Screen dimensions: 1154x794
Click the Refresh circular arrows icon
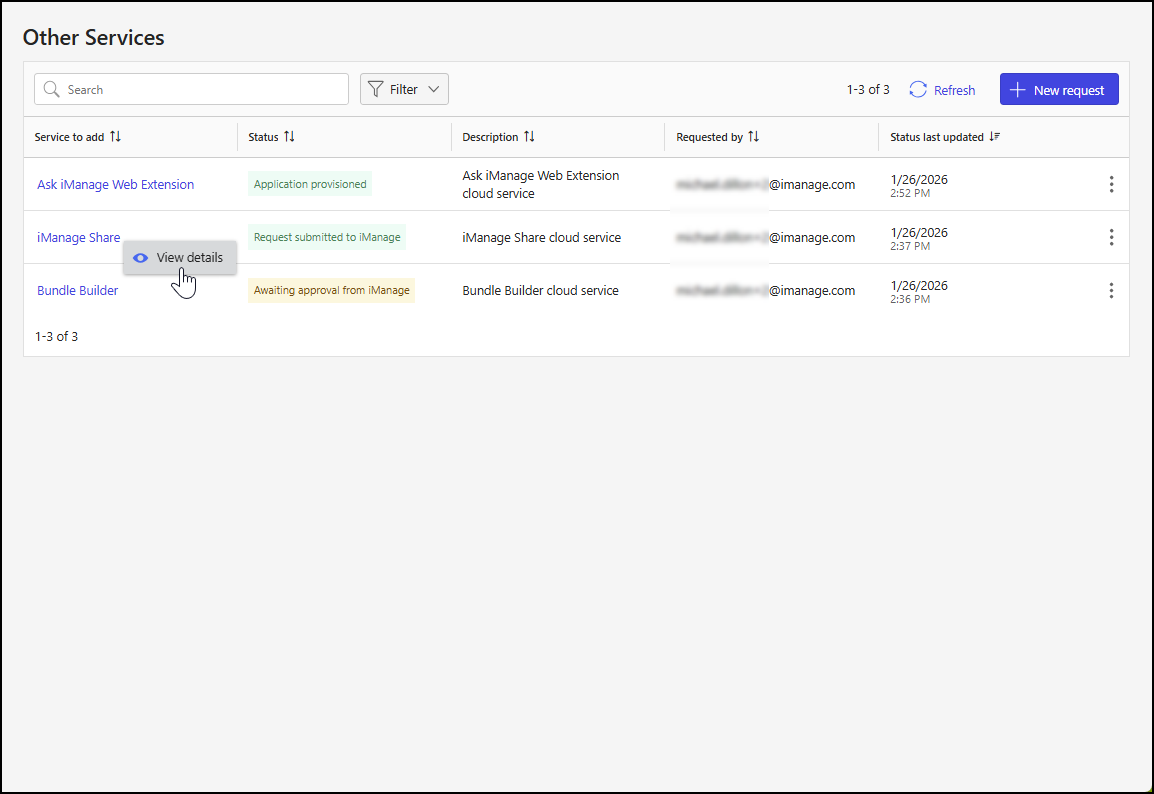(918, 90)
